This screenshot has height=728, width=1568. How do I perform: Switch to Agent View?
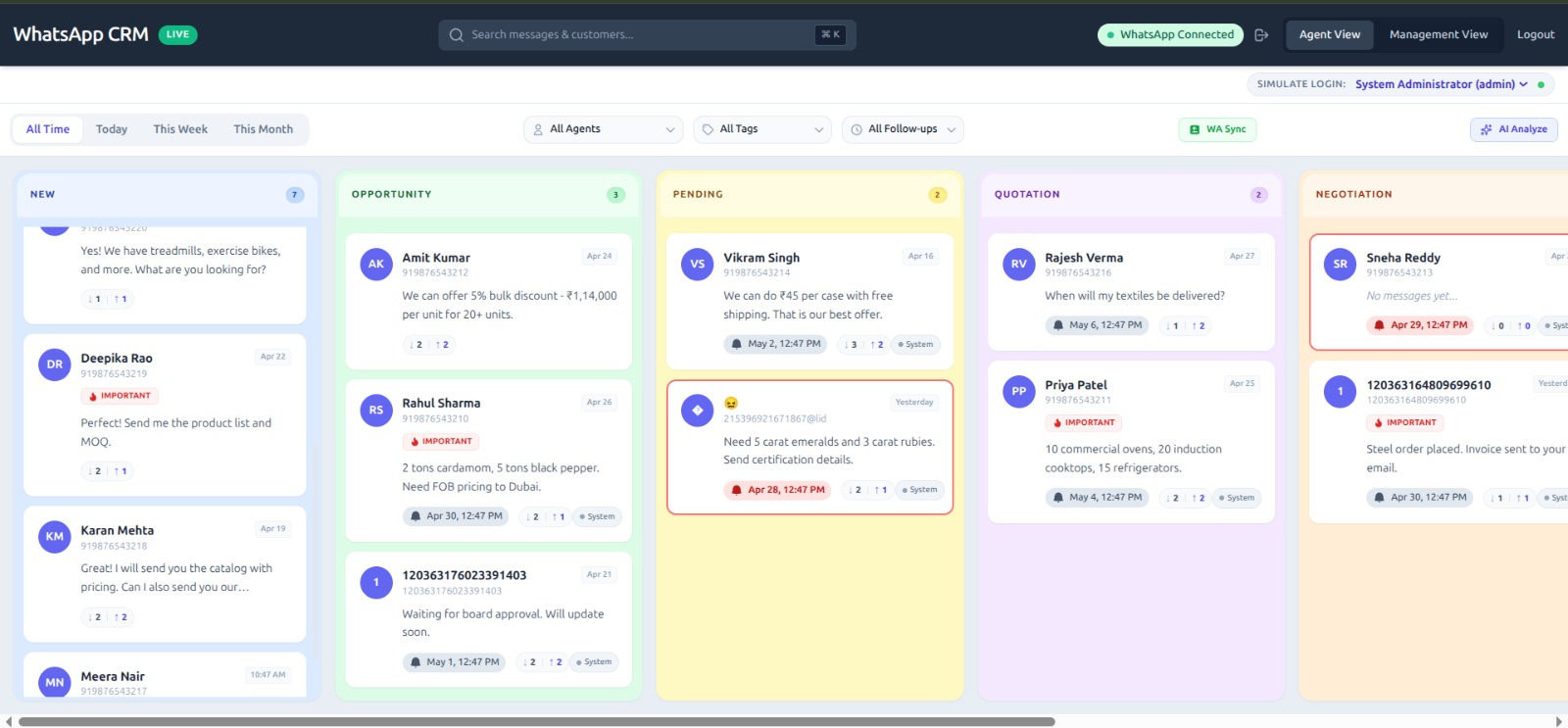coord(1329,34)
